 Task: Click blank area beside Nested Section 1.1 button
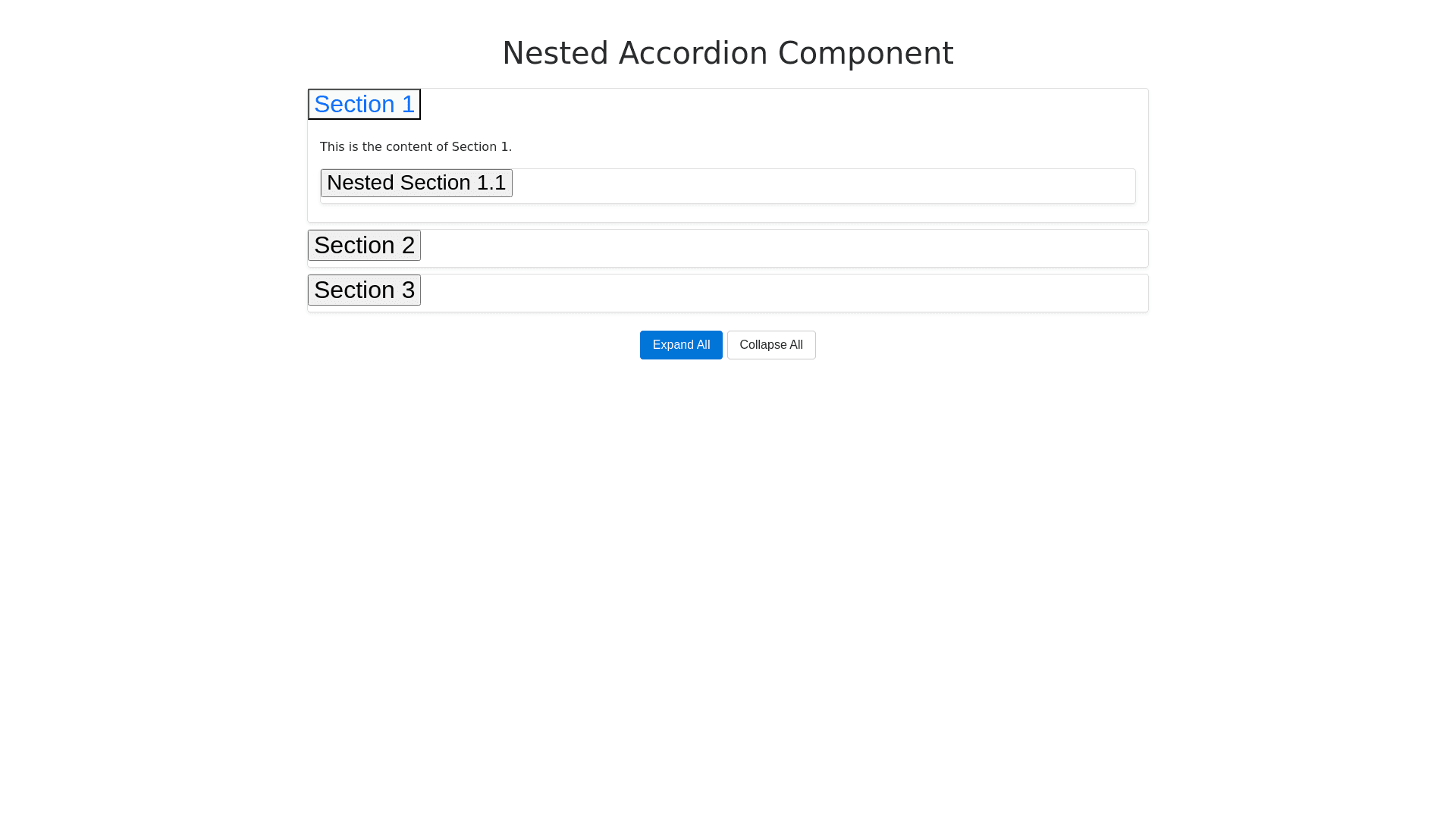(819, 185)
